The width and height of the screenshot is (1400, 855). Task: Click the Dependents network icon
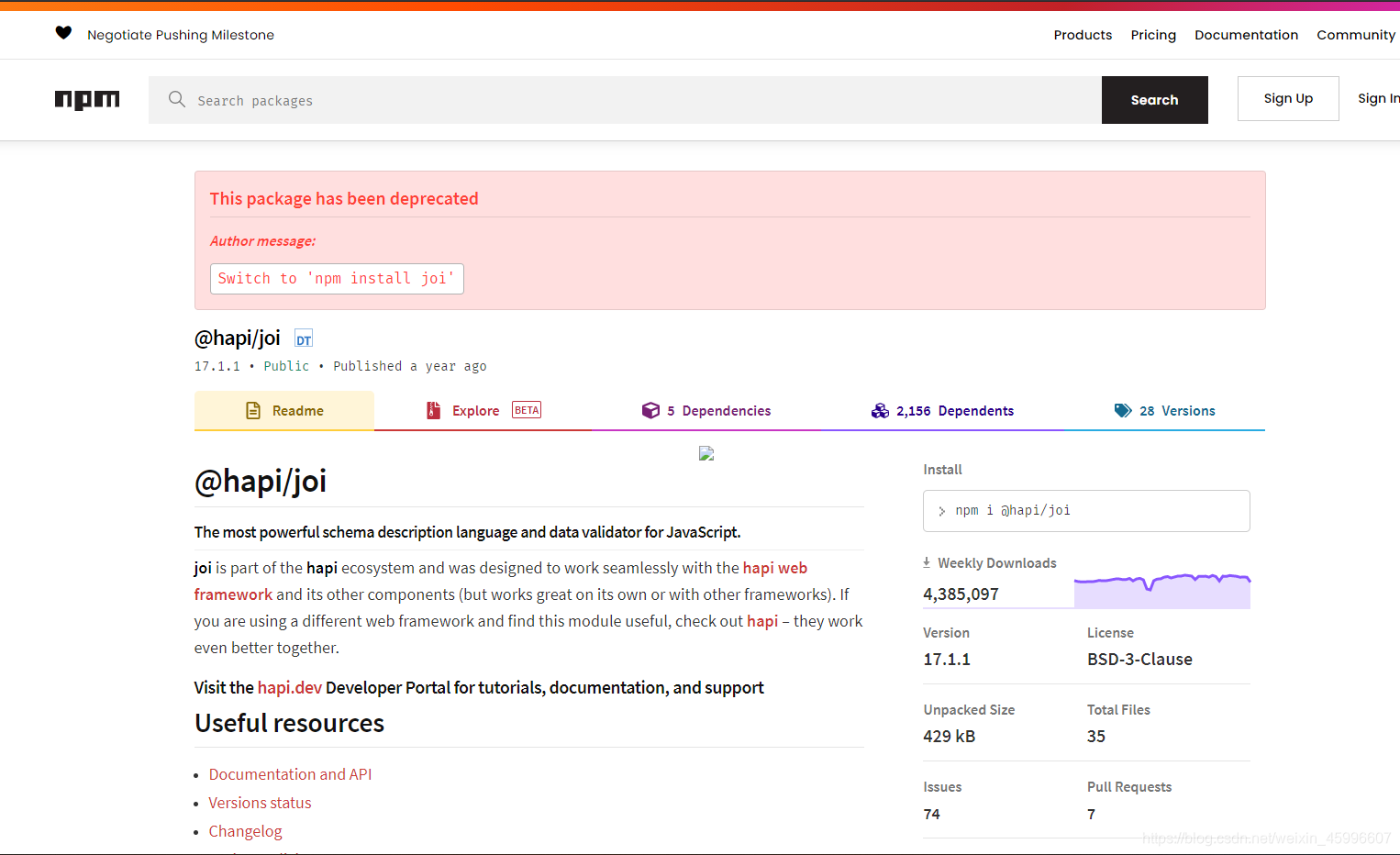[x=881, y=410]
